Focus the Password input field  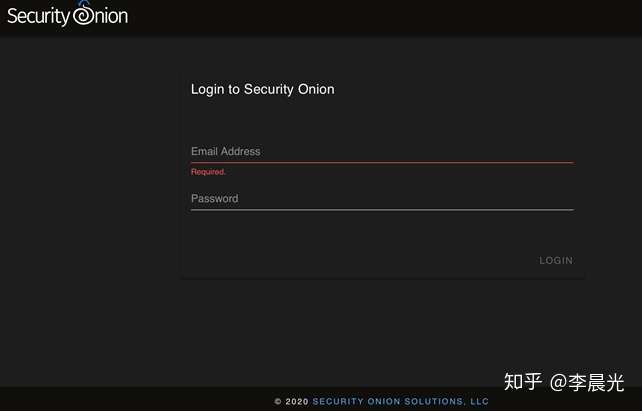pos(381,198)
